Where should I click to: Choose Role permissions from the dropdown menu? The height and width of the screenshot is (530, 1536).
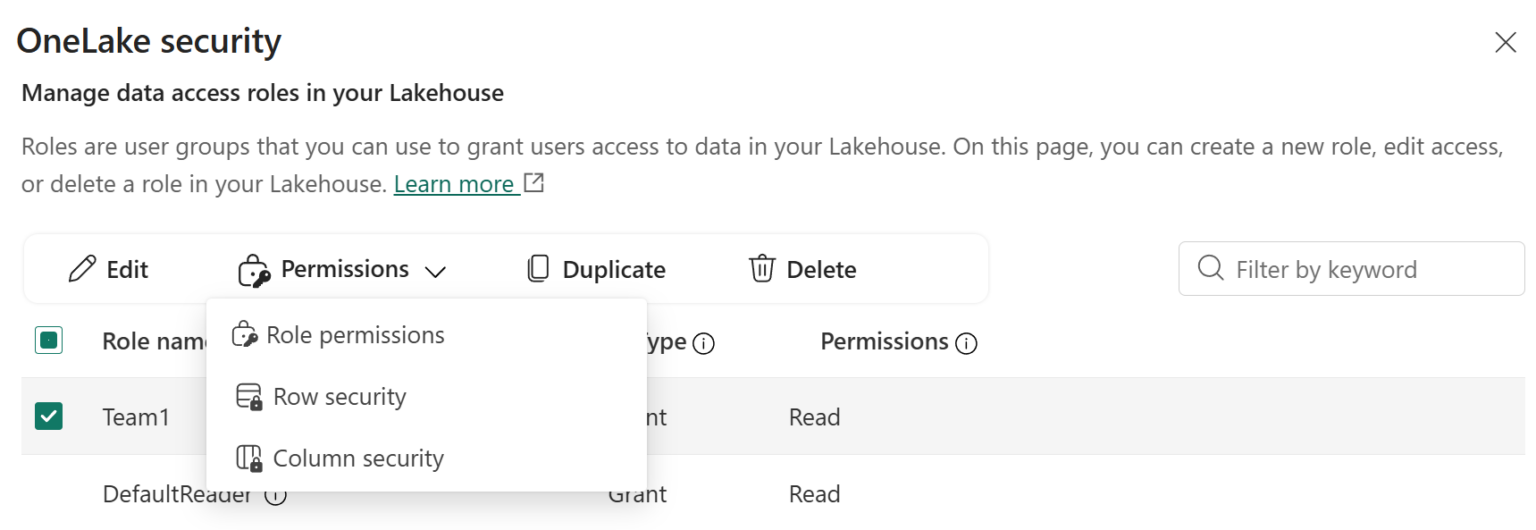[x=427, y=335]
